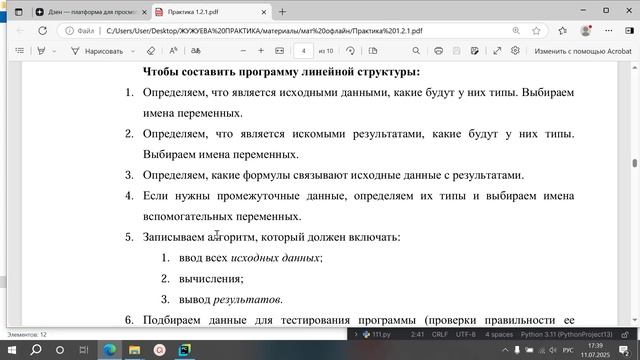Click the CRLF line separator indicator
Viewport: 640px width, 360px height.
pos(440,334)
